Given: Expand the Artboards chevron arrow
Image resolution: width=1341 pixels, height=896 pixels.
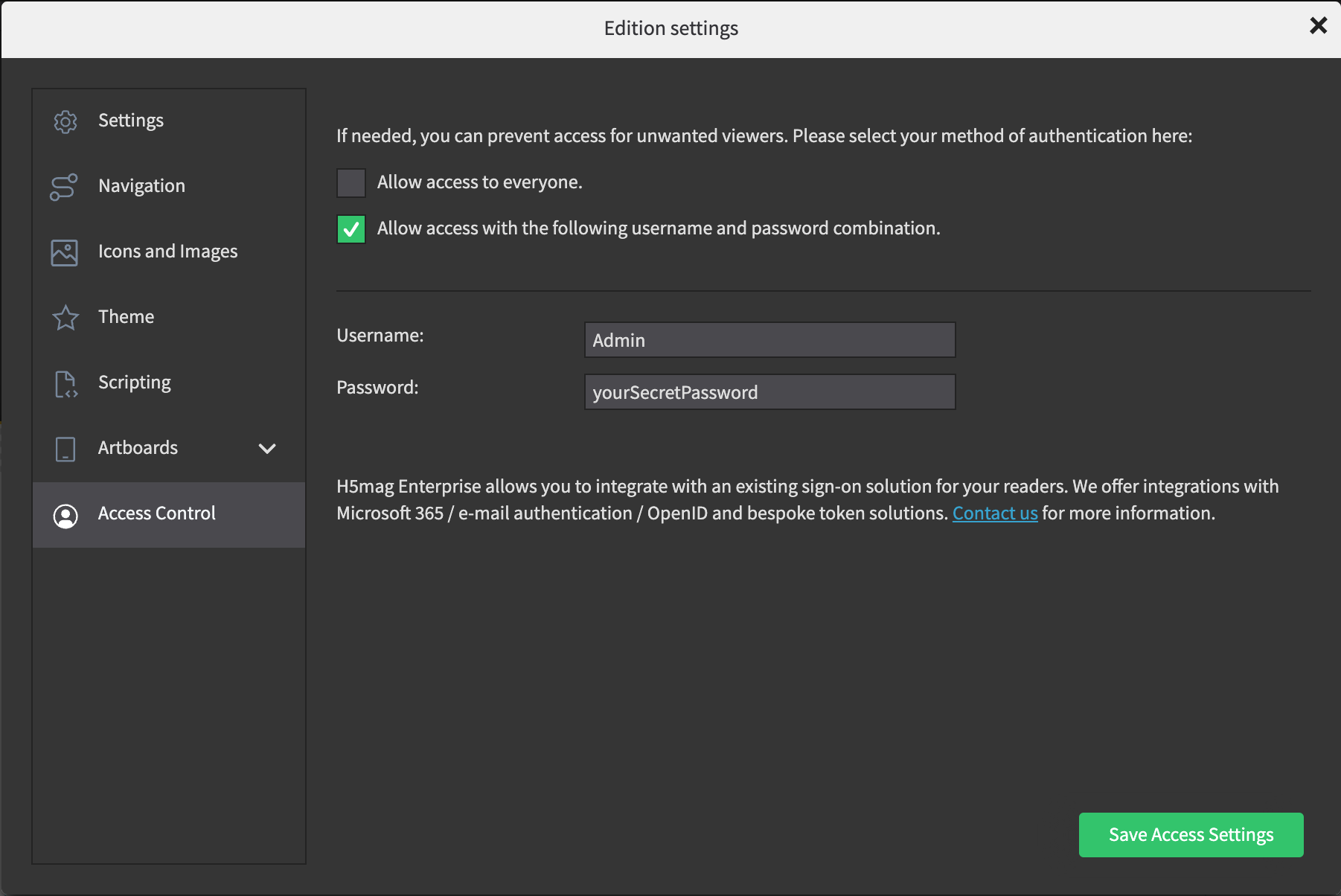Looking at the screenshot, I should (267, 448).
